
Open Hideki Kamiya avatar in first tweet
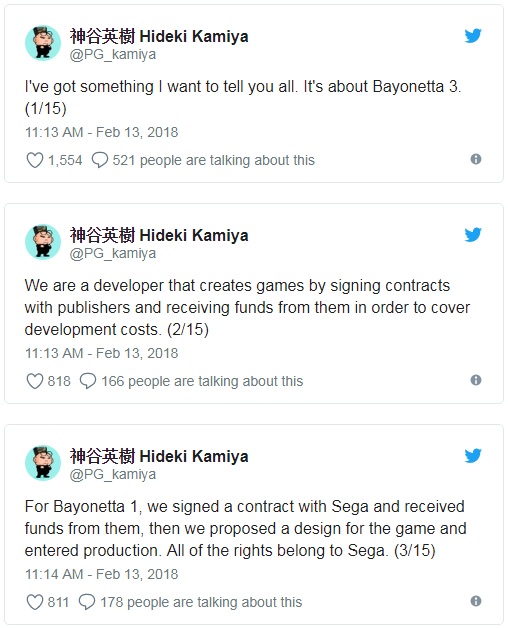43,43
